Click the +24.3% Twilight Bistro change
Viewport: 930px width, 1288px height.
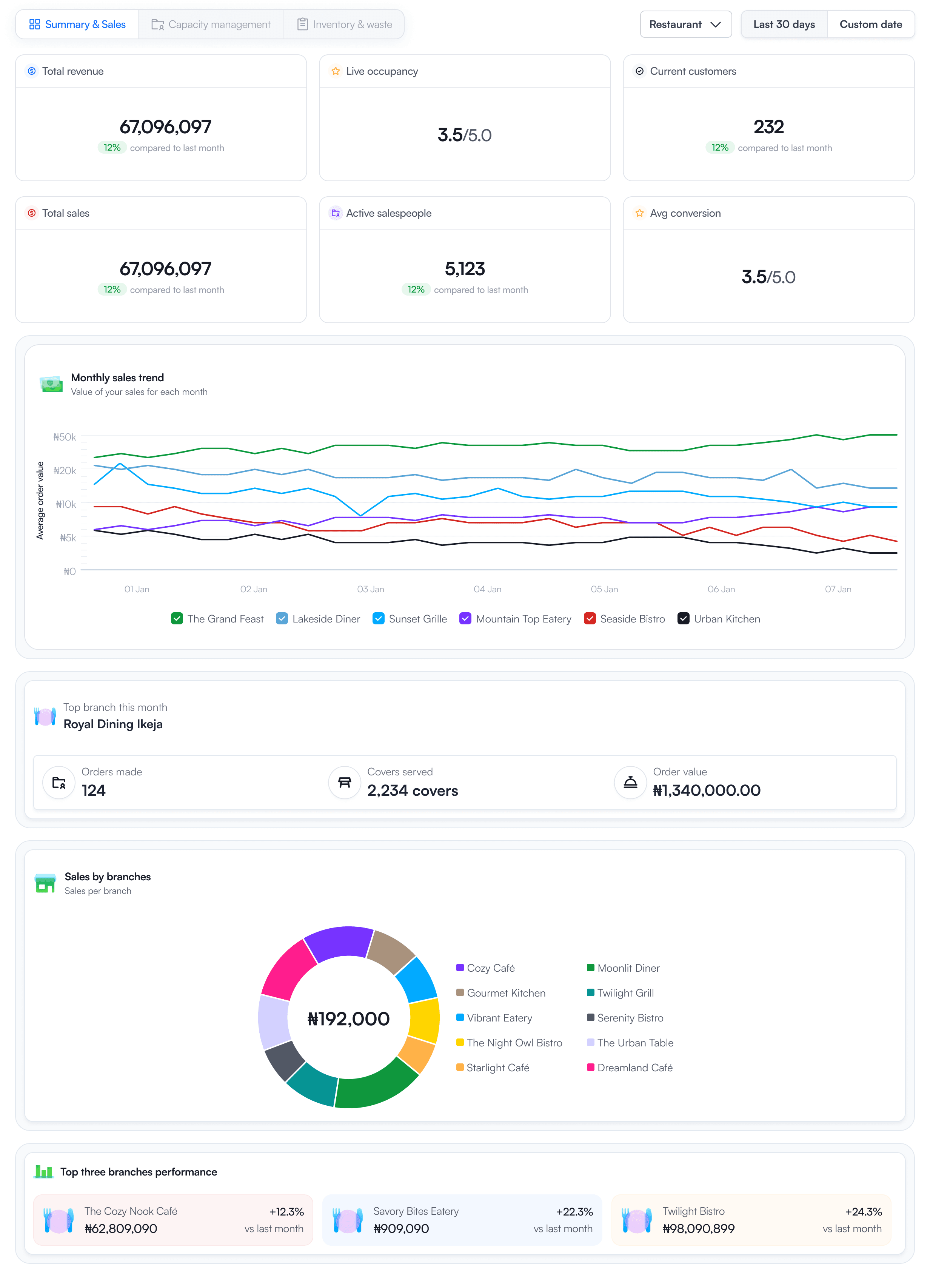point(863,1211)
